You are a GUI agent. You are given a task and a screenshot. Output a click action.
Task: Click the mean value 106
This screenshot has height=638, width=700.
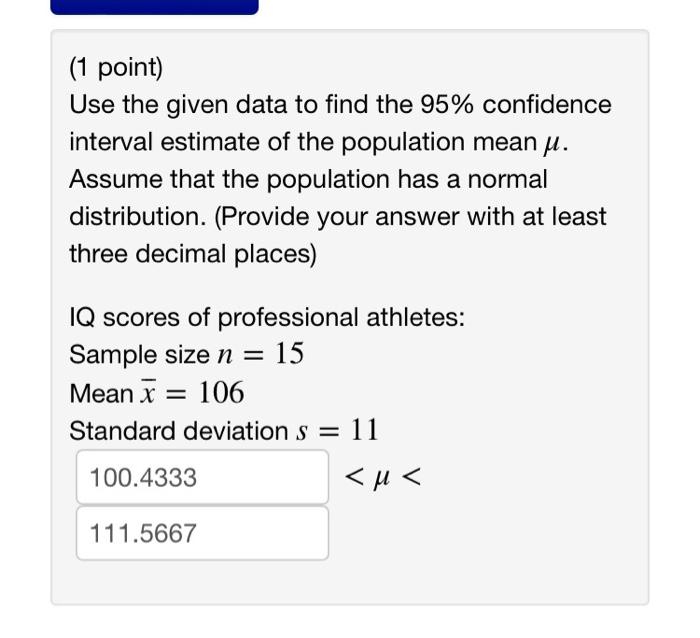coord(221,392)
